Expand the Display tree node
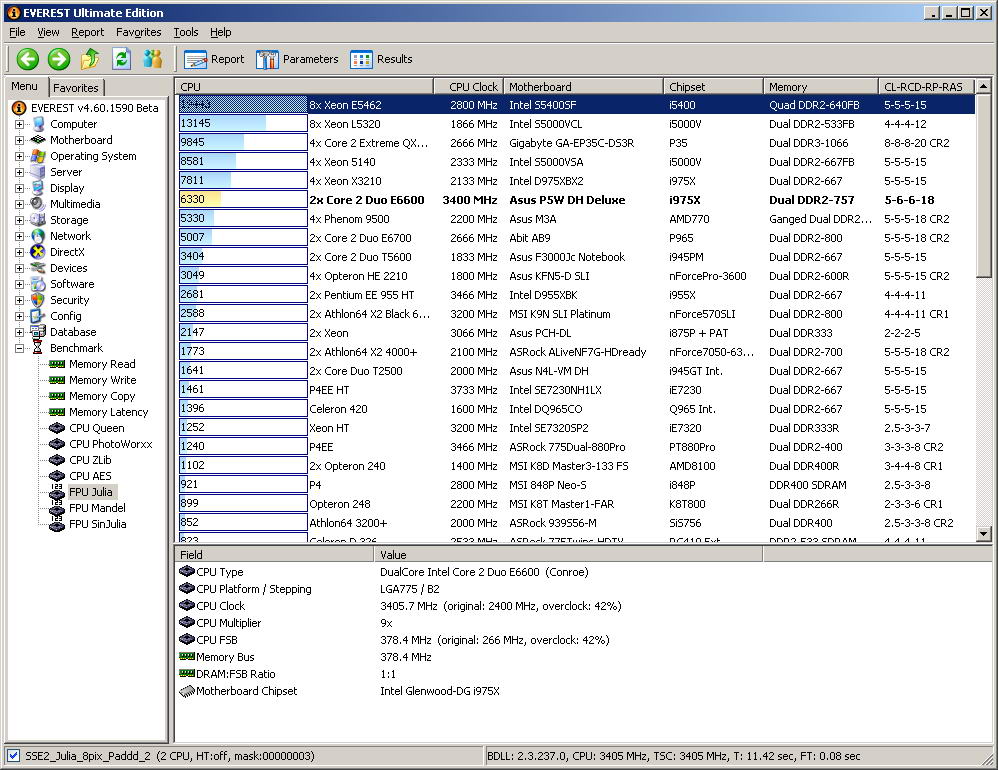This screenshot has width=998, height=770. click(19, 188)
